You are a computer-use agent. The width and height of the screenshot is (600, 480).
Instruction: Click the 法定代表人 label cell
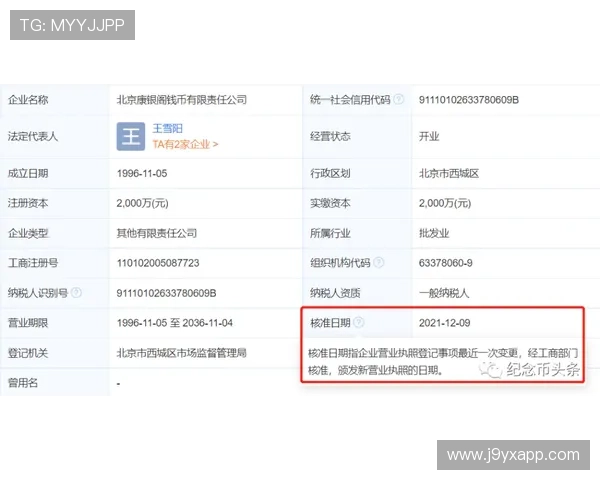[x=55, y=137]
